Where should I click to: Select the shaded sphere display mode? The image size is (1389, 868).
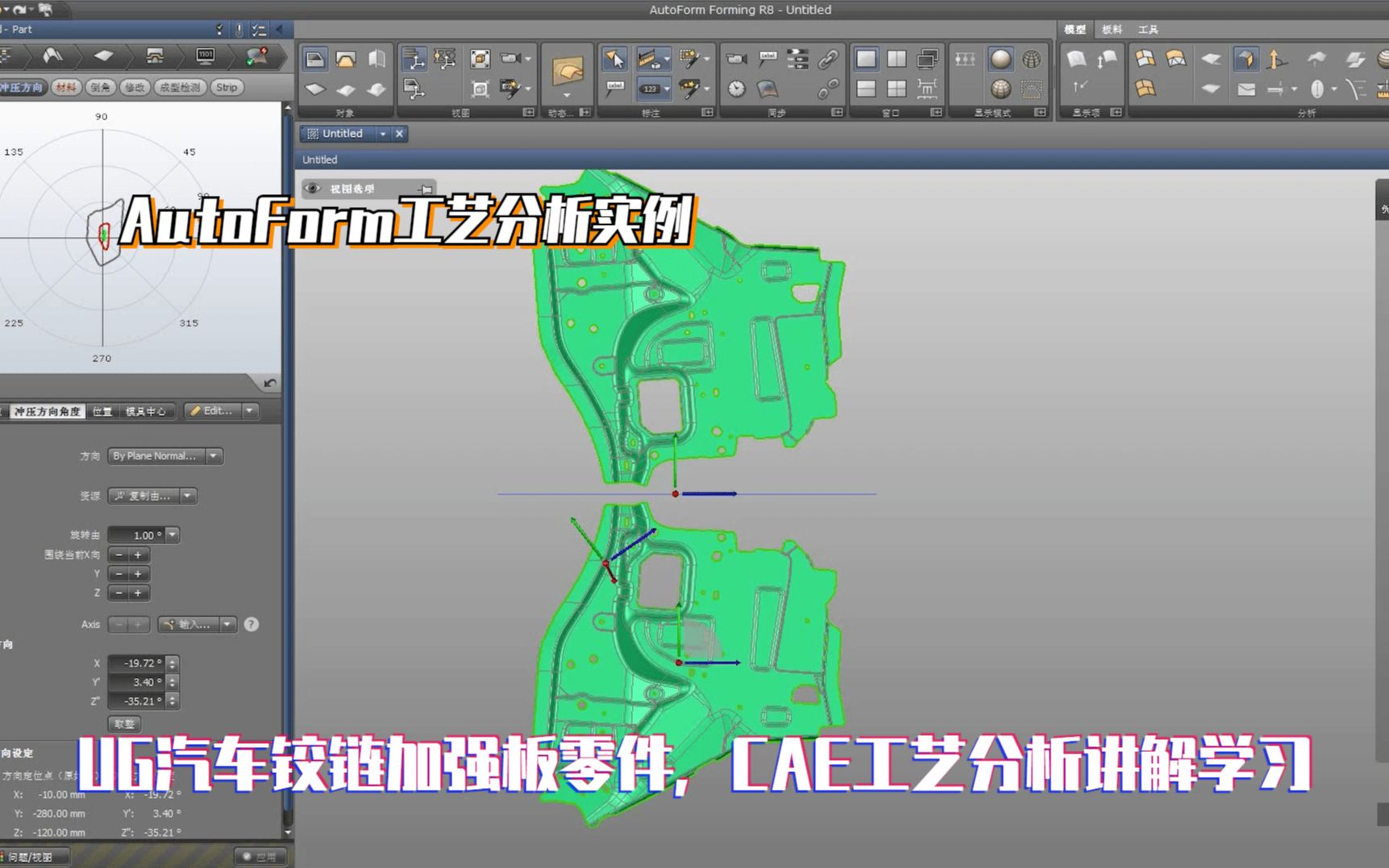(1000, 59)
